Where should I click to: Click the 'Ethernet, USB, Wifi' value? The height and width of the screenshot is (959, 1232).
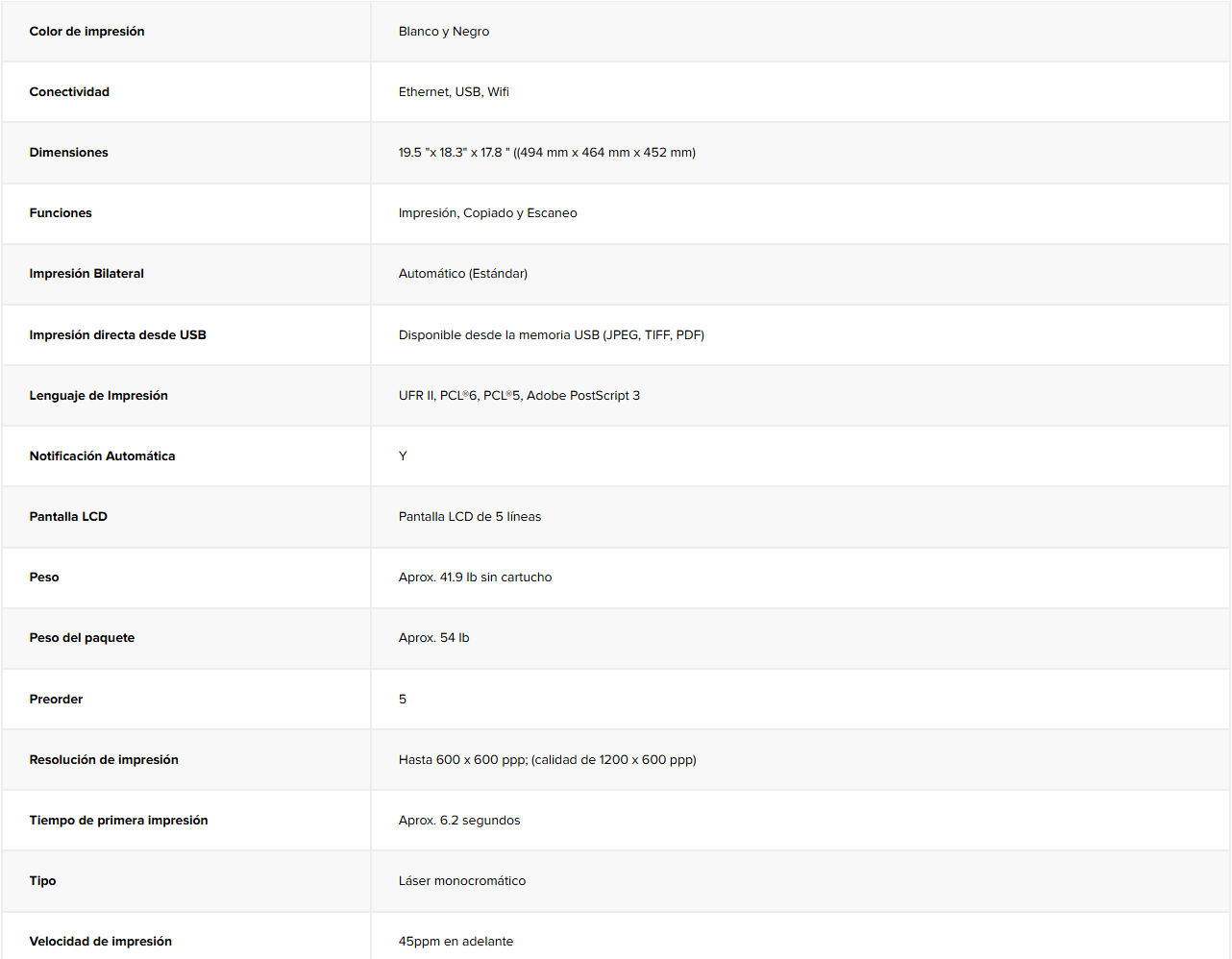tap(454, 92)
